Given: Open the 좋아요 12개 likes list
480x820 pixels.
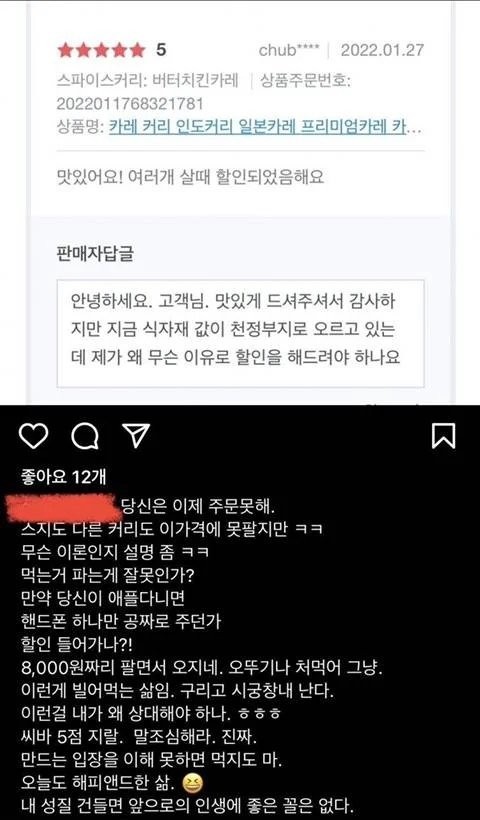Looking at the screenshot, I should (55, 476).
